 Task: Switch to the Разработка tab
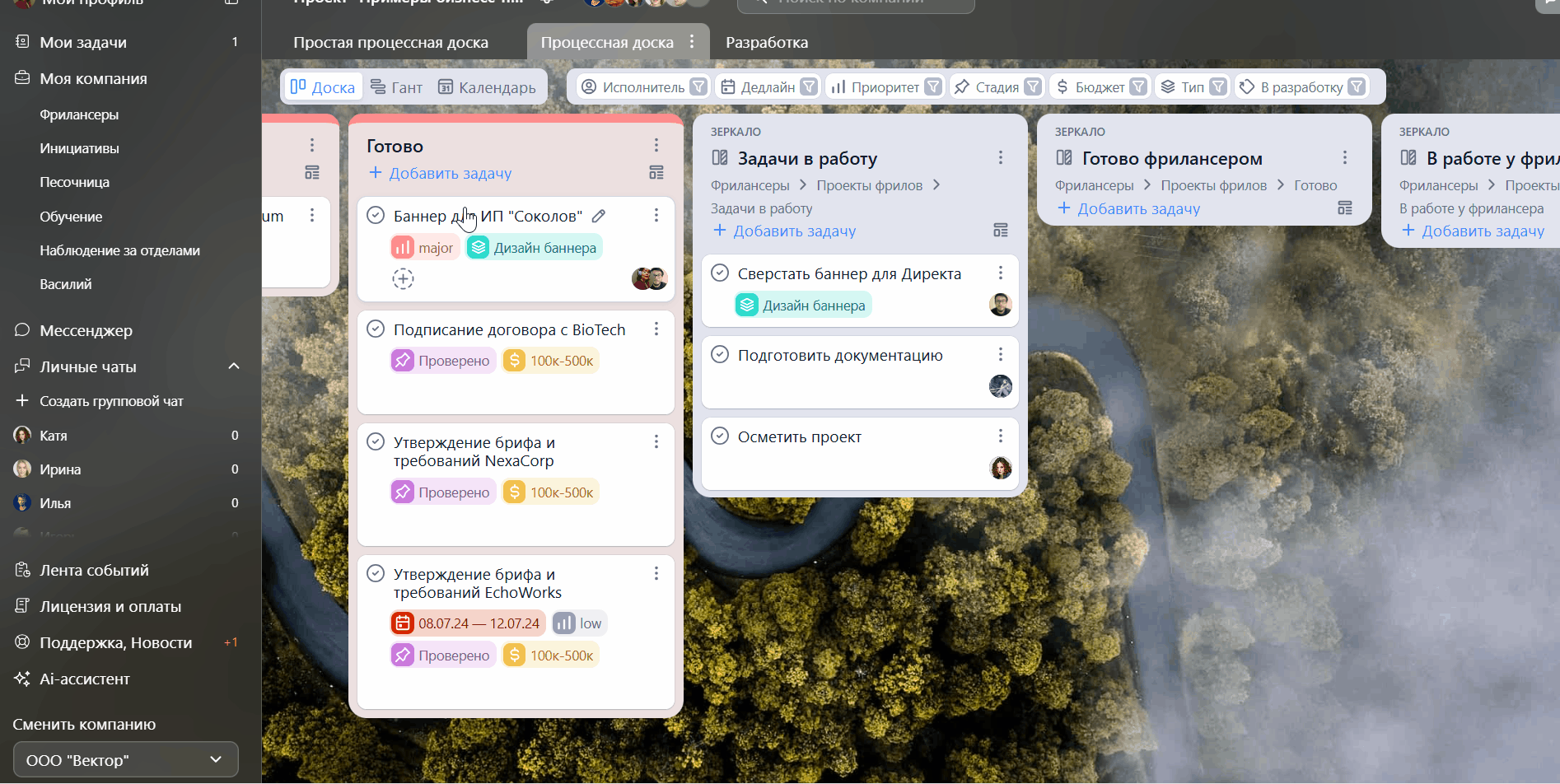click(x=766, y=42)
